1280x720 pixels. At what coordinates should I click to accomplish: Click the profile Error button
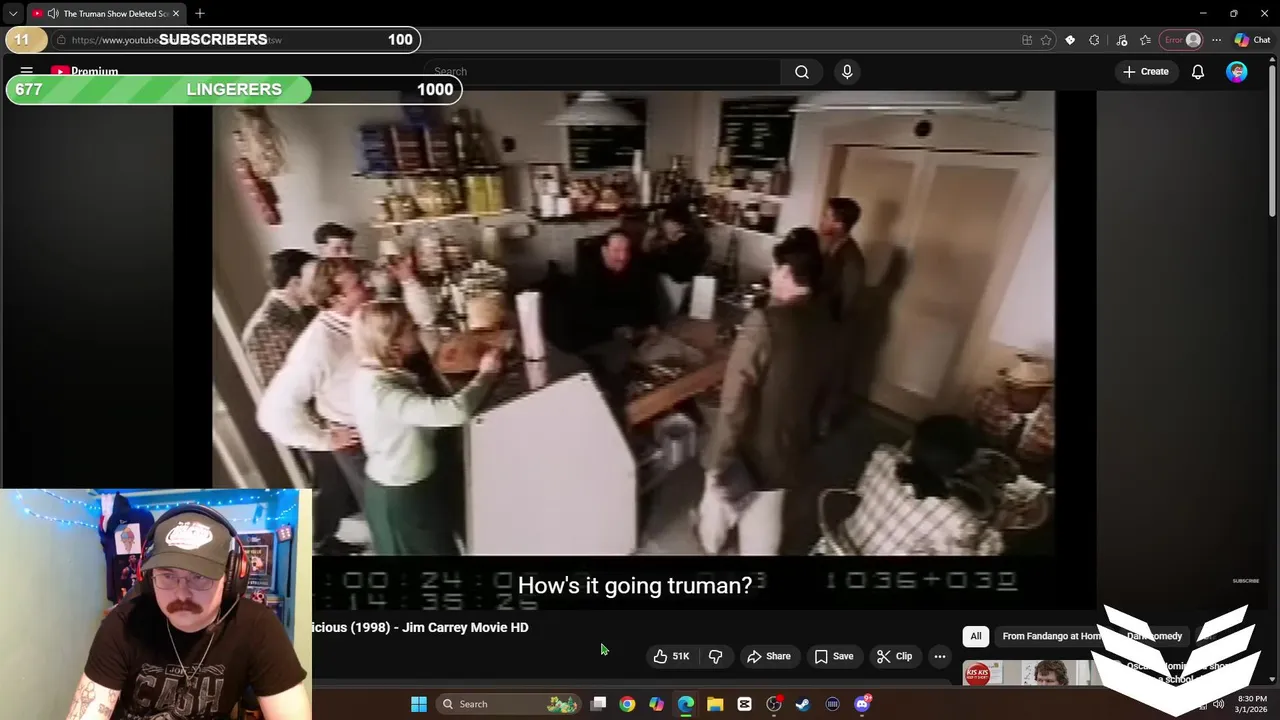[x=1182, y=40]
